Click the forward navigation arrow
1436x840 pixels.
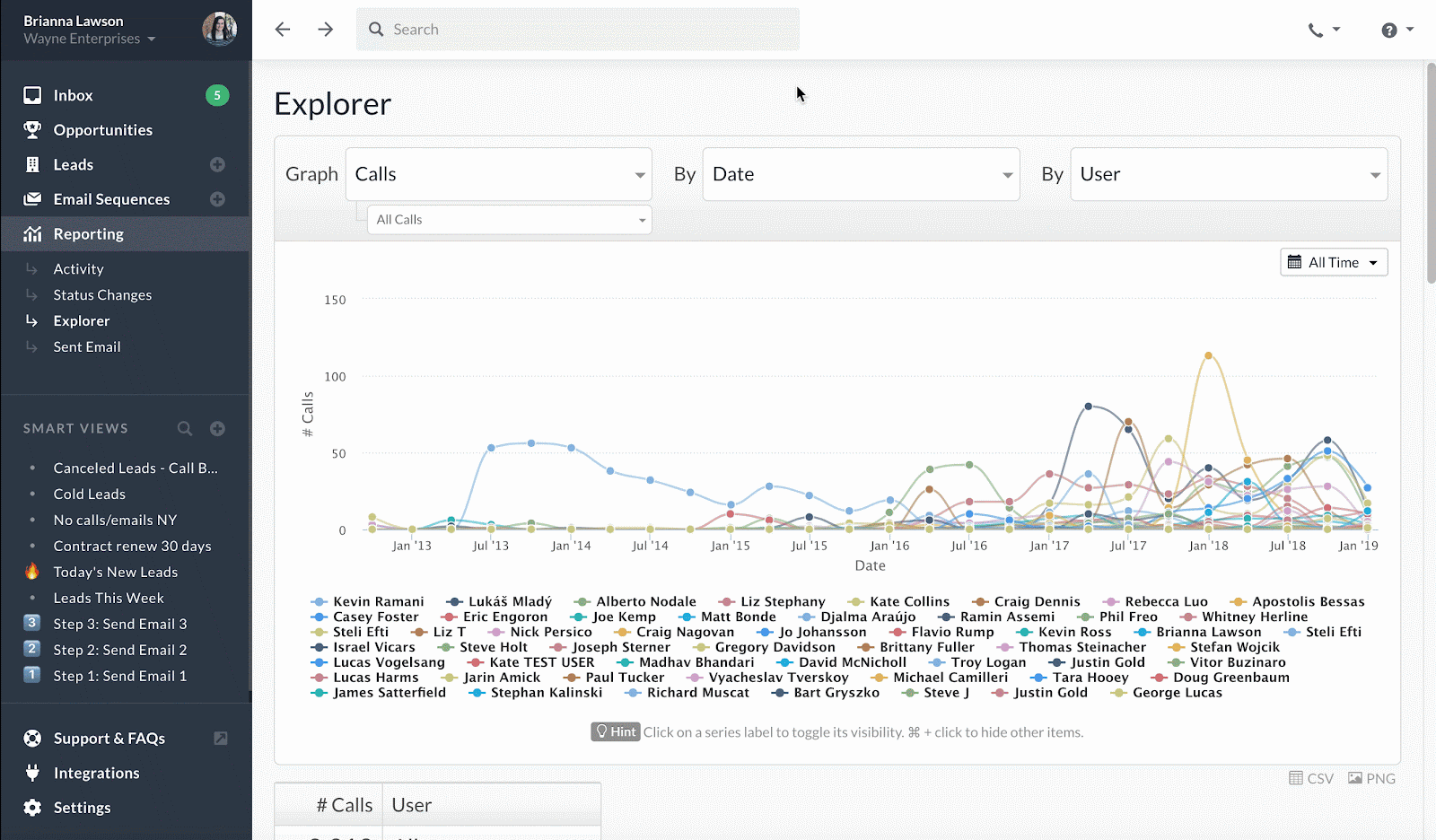(x=325, y=30)
